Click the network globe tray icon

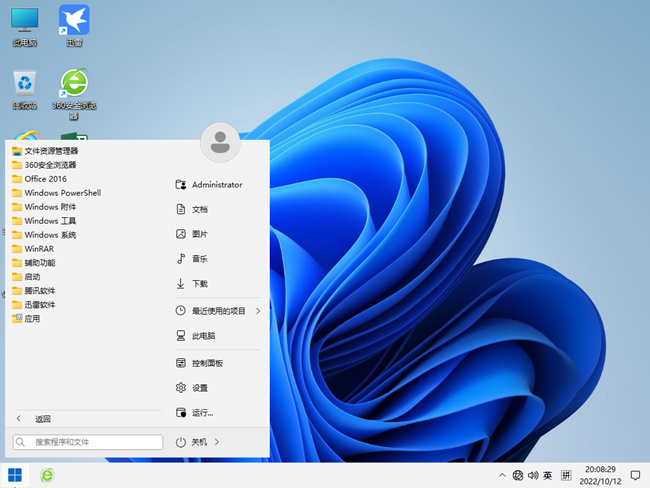tap(518, 475)
